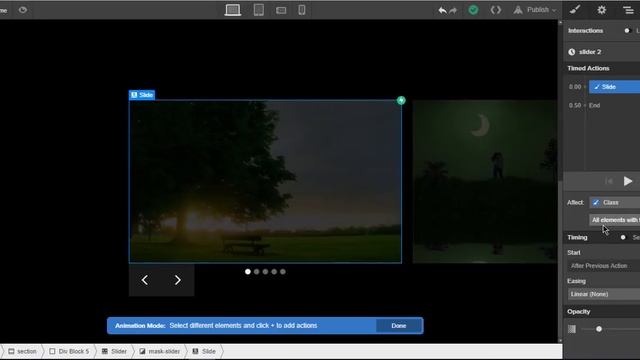Select the fifth slider nav dot
This screenshot has height=360, width=640.
click(283, 271)
